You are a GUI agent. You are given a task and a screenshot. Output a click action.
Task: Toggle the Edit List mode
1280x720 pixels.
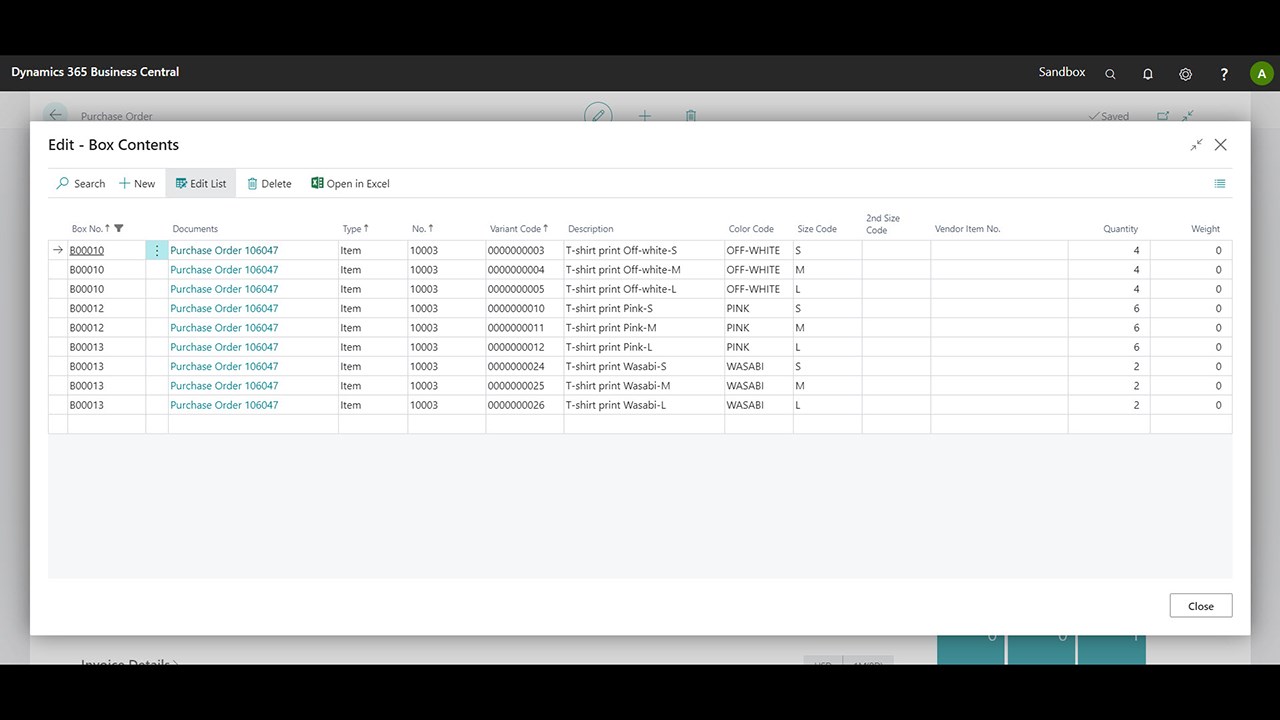(201, 184)
